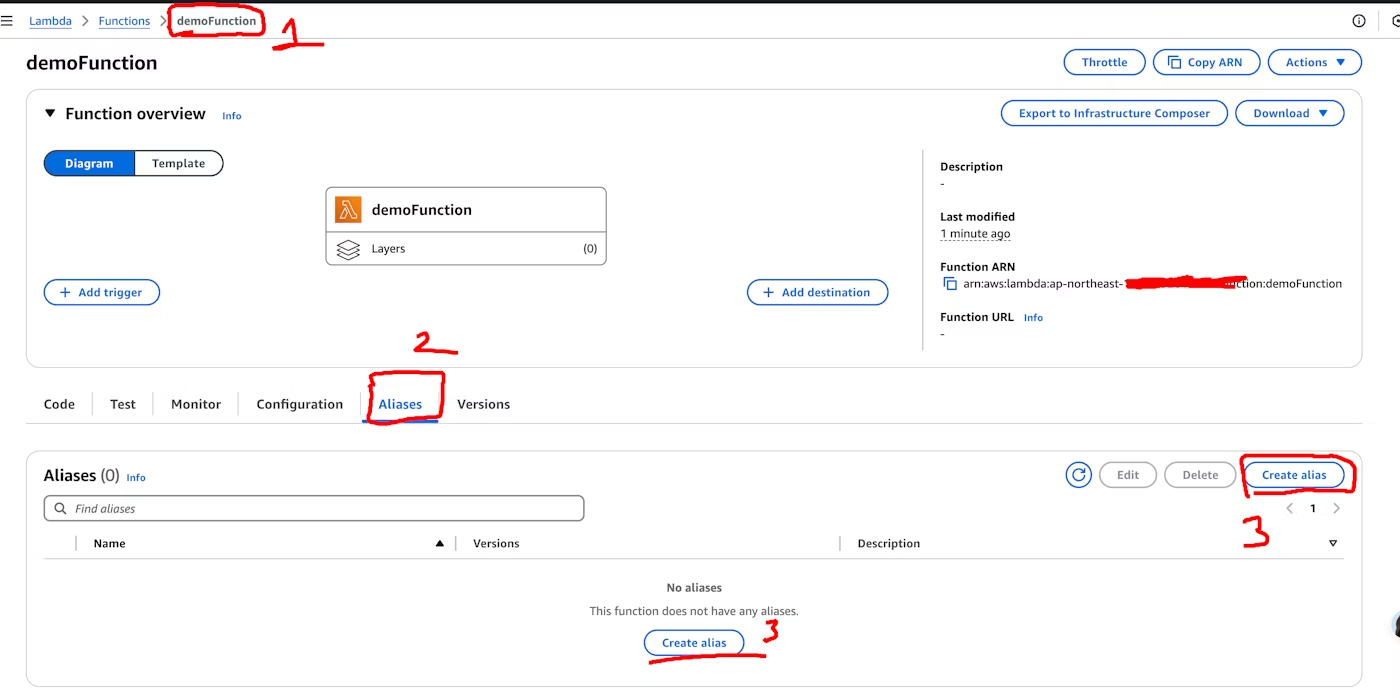Open the Configuration tab

[300, 404]
